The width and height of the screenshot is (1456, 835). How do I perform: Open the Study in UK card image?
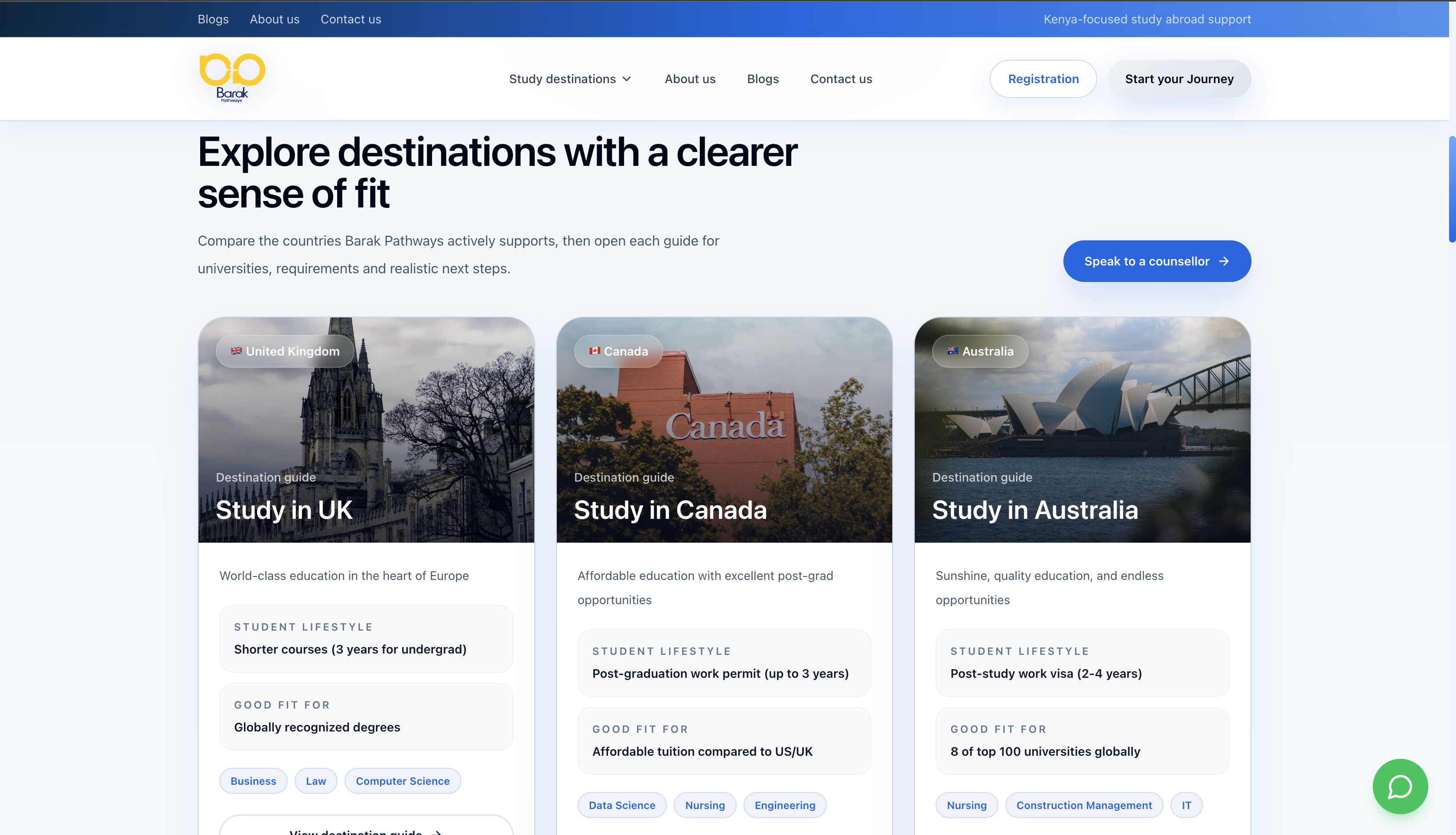tap(366, 430)
